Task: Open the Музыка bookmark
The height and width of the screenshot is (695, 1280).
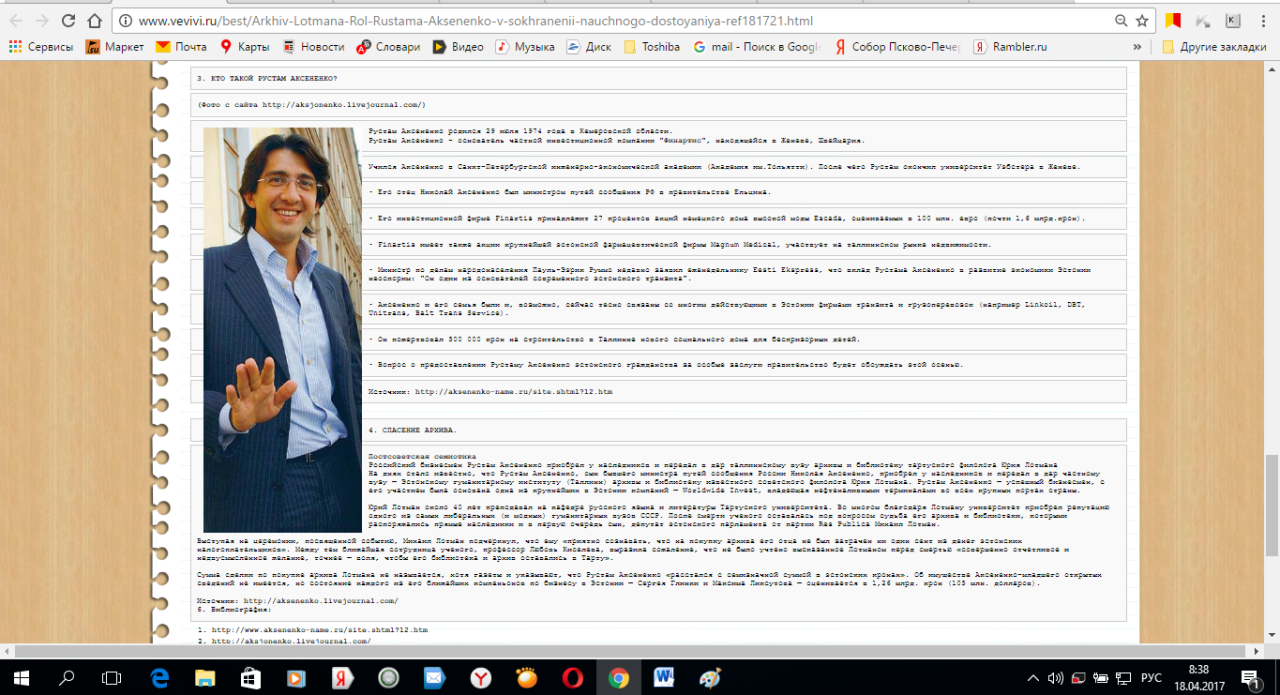Action: click(x=525, y=46)
